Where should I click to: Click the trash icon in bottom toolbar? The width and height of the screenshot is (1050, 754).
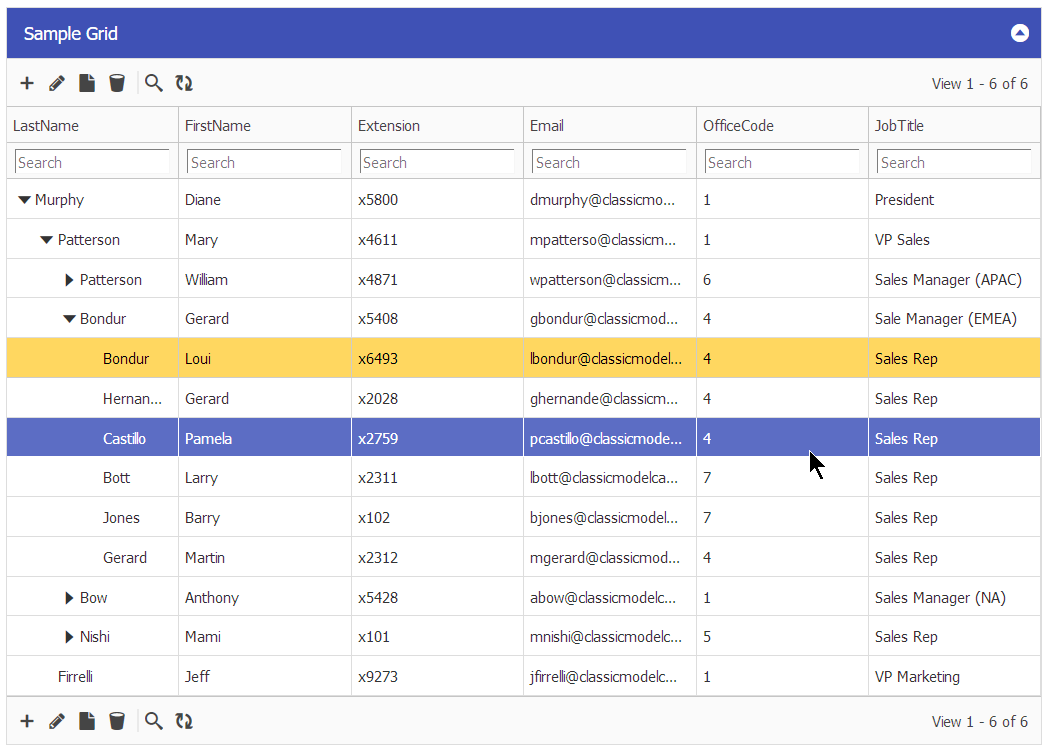click(117, 721)
